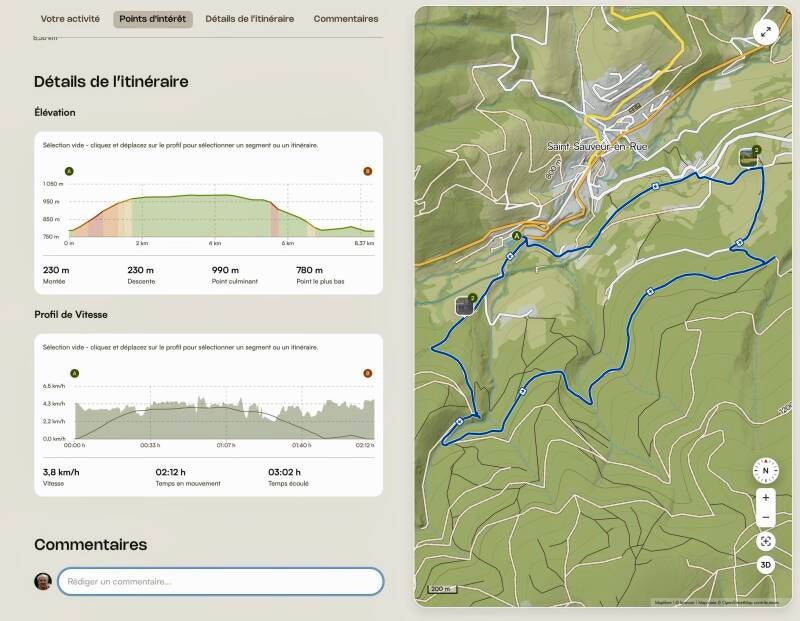Recenter map on the route
The width and height of the screenshot is (800, 621).
765,541
